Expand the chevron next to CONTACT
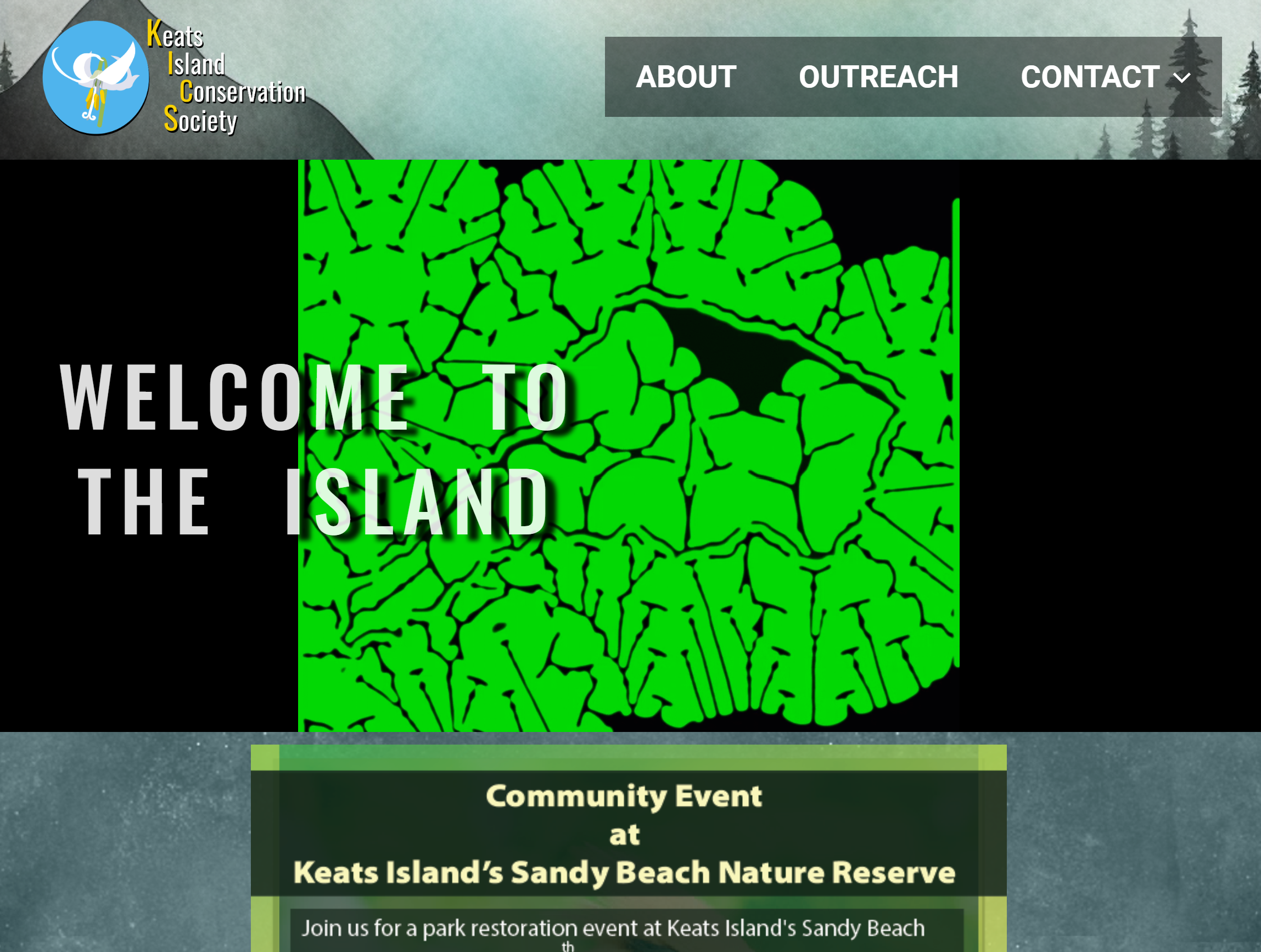Image resolution: width=1261 pixels, height=952 pixels. (x=1182, y=78)
